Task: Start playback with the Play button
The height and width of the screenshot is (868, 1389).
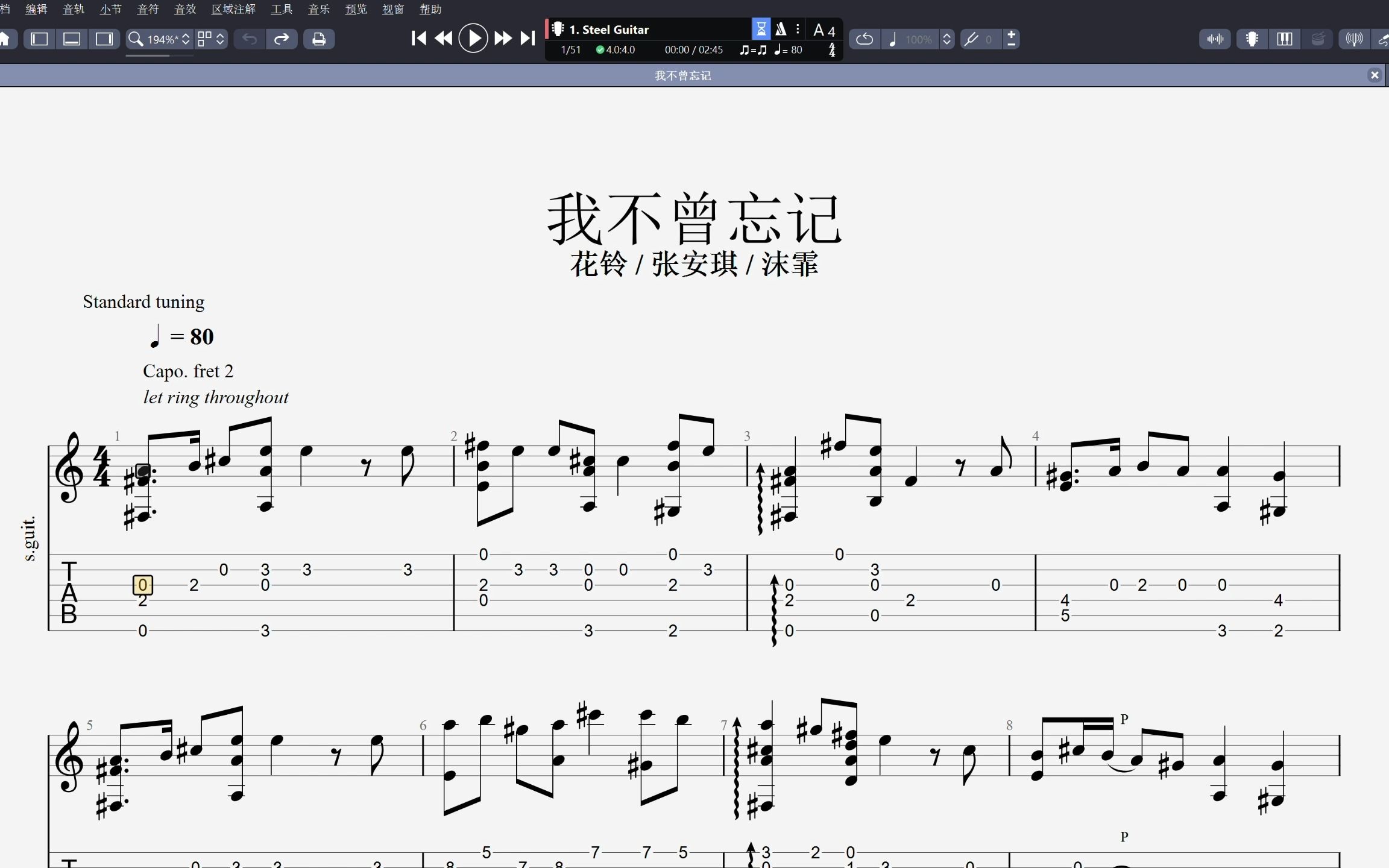Action: pos(473,39)
